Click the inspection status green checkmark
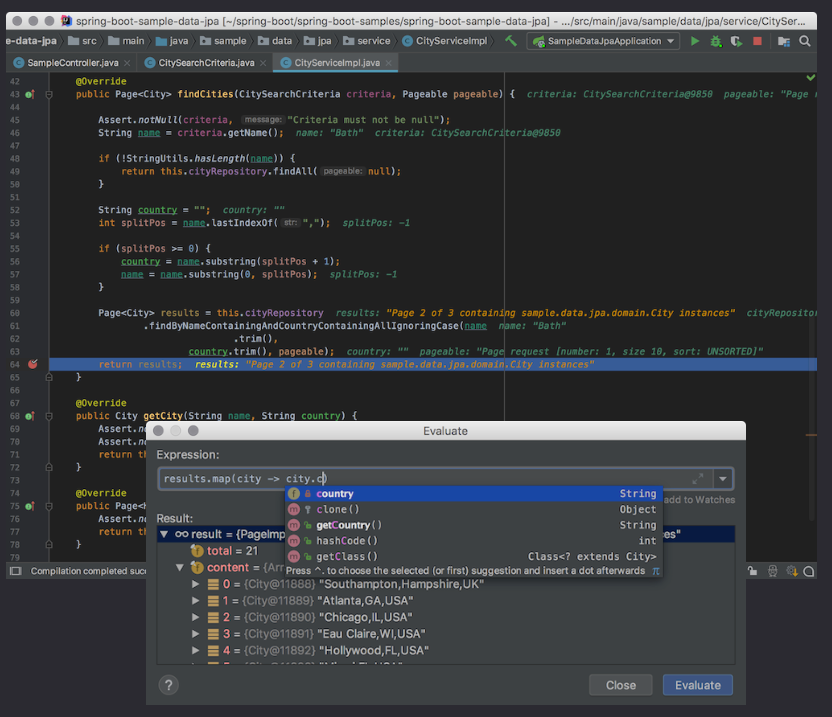Screen dimensions: 832x717 [811, 77]
